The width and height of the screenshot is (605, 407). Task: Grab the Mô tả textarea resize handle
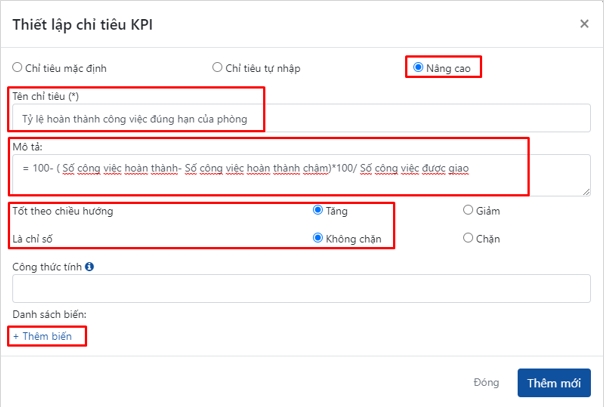586,191
